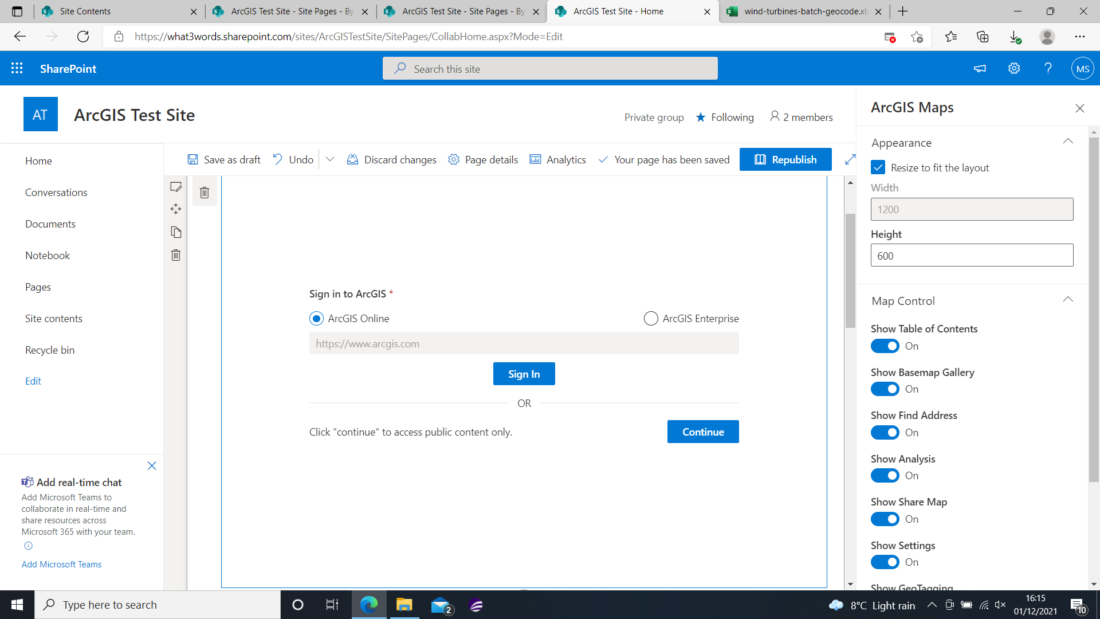Select the ArcGIS Enterprise radio button
This screenshot has width=1100, height=619.
pos(651,319)
